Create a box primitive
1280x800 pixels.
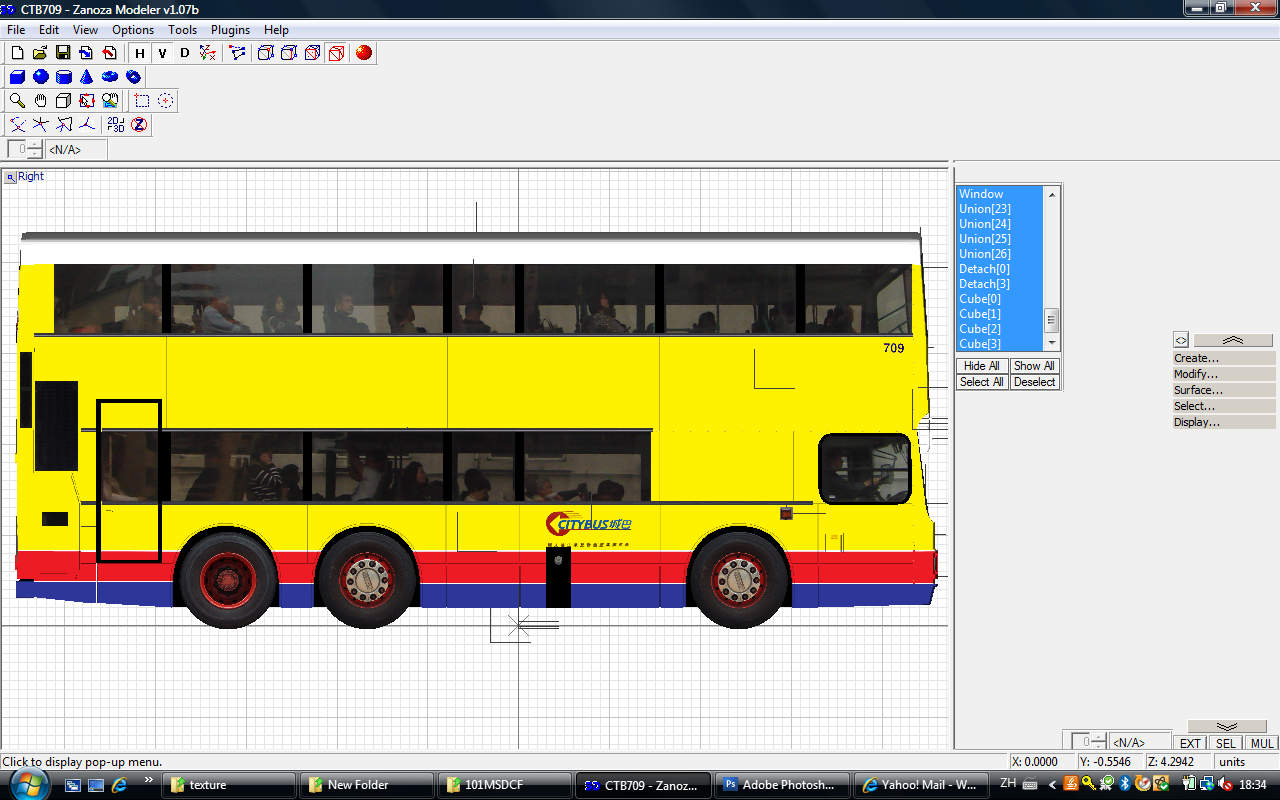point(17,77)
